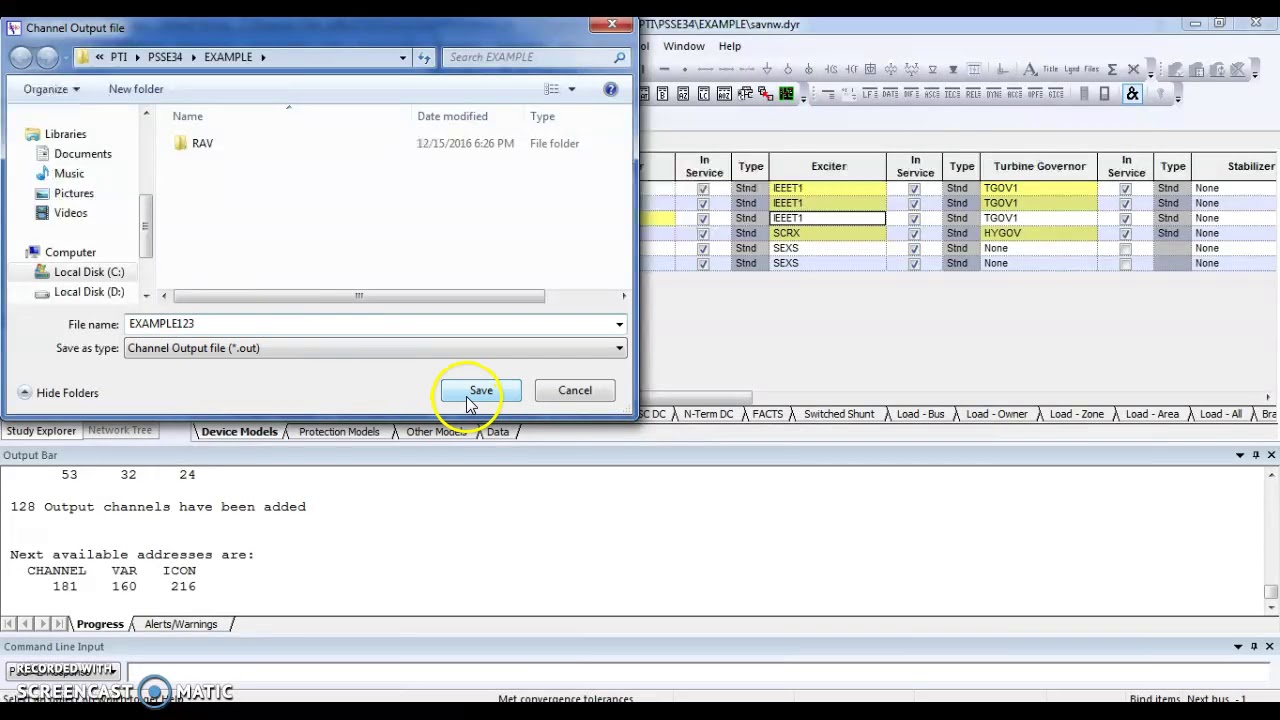Click the File name input field
Image resolution: width=1280 pixels, height=720 pixels.
tap(368, 324)
